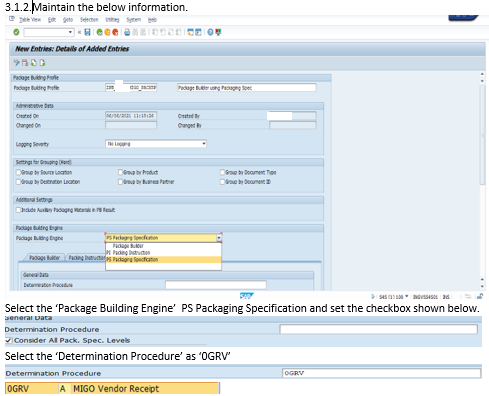The height and width of the screenshot is (396, 489).
Task: Tick Group by Source Location checkbox
Action: (18, 172)
